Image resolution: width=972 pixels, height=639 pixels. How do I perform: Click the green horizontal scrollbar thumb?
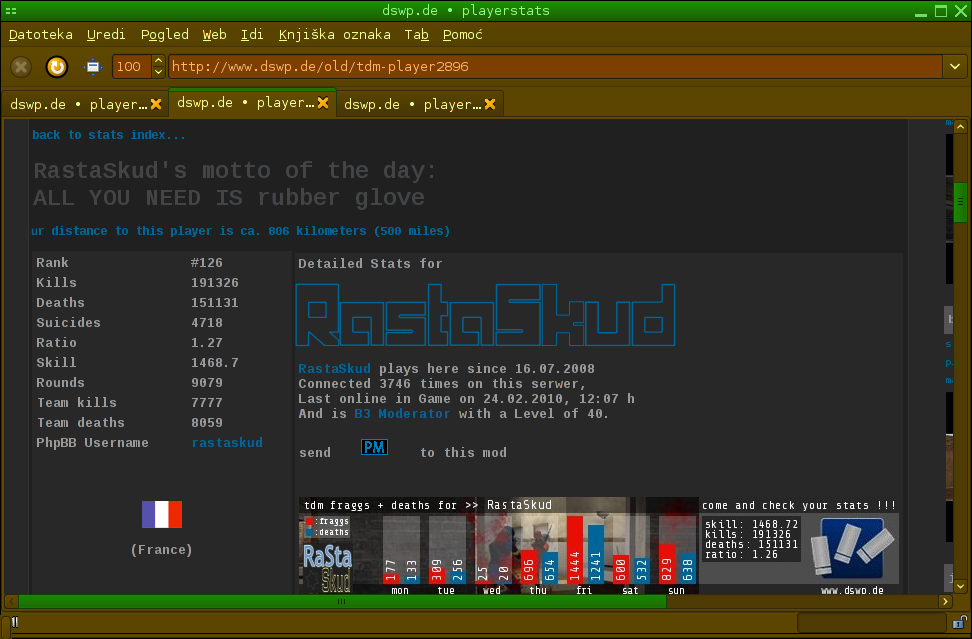pyautogui.click(x=342, y=602)
